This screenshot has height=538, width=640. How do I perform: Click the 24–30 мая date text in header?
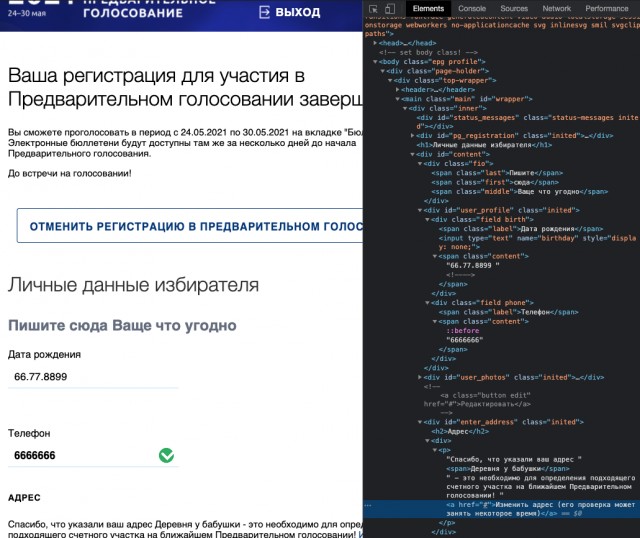[27, 13]
